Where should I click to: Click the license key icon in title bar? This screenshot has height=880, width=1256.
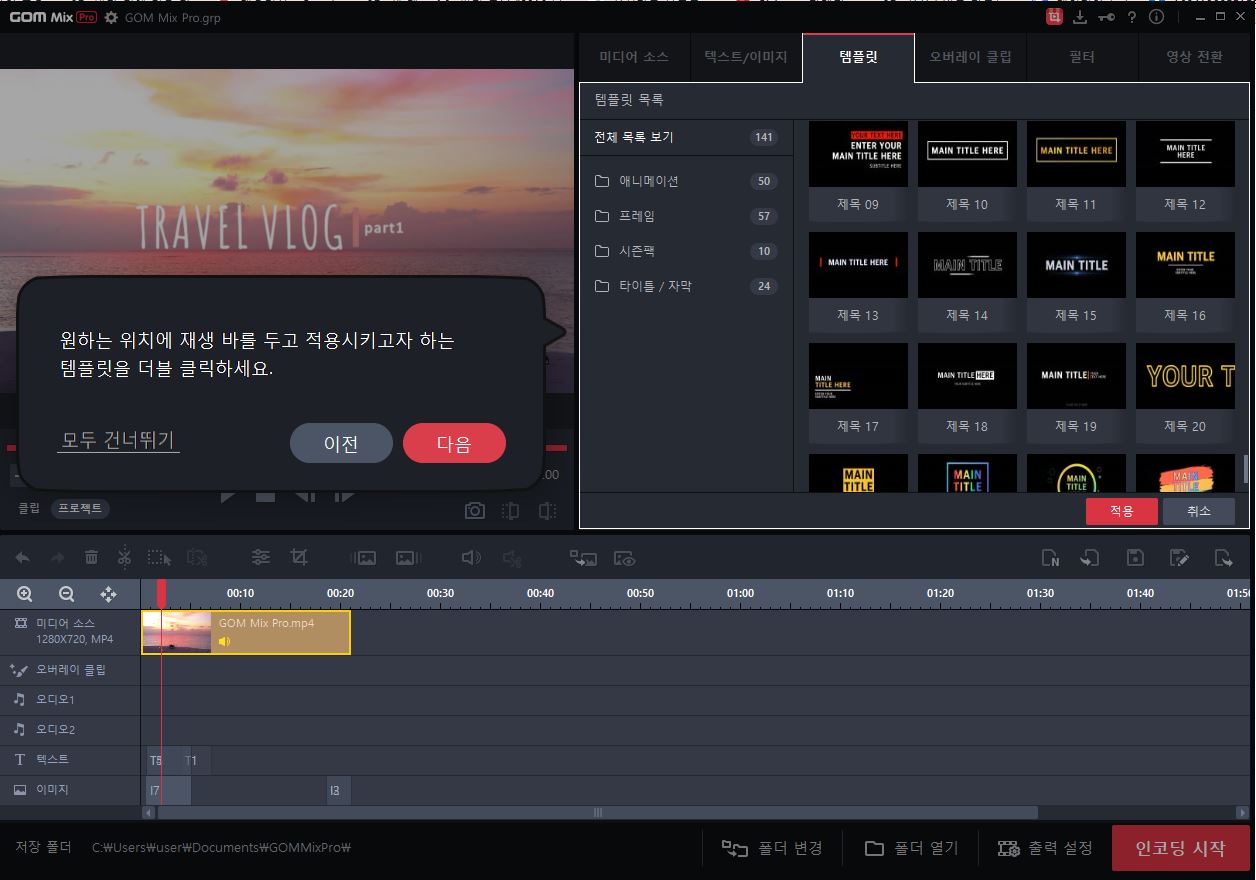(x=1106, y=17)
